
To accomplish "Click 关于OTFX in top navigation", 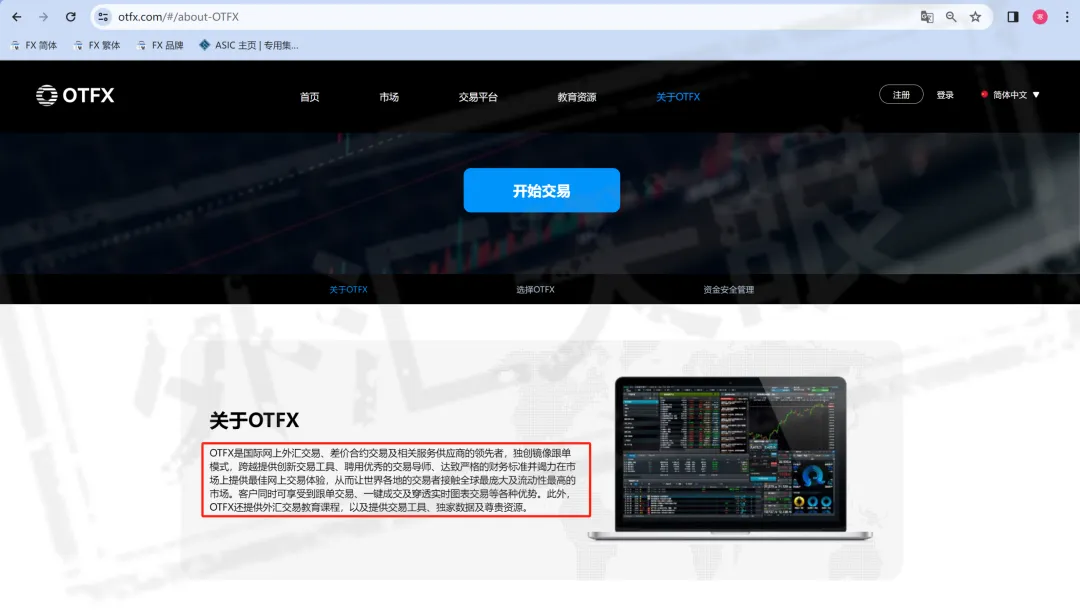I will point(678,97).
